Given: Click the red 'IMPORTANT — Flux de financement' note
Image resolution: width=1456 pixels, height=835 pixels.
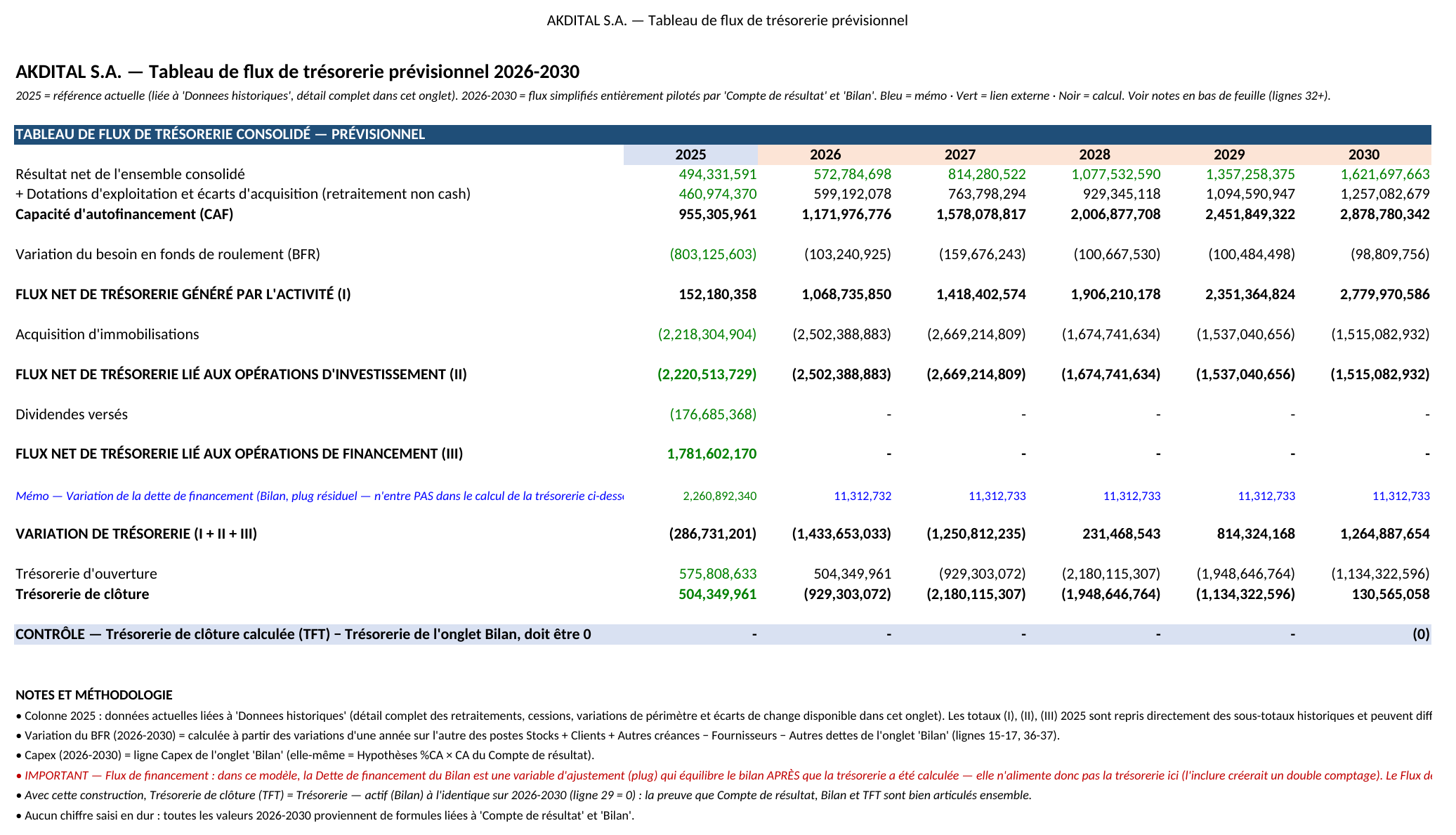Looking at the screenshot, I should coord(723,775).
